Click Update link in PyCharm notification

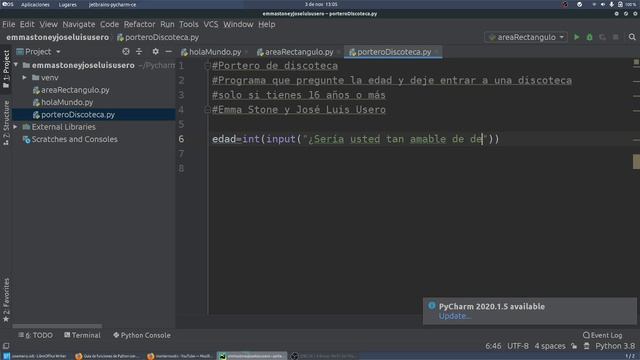click(x=454, y=316)
